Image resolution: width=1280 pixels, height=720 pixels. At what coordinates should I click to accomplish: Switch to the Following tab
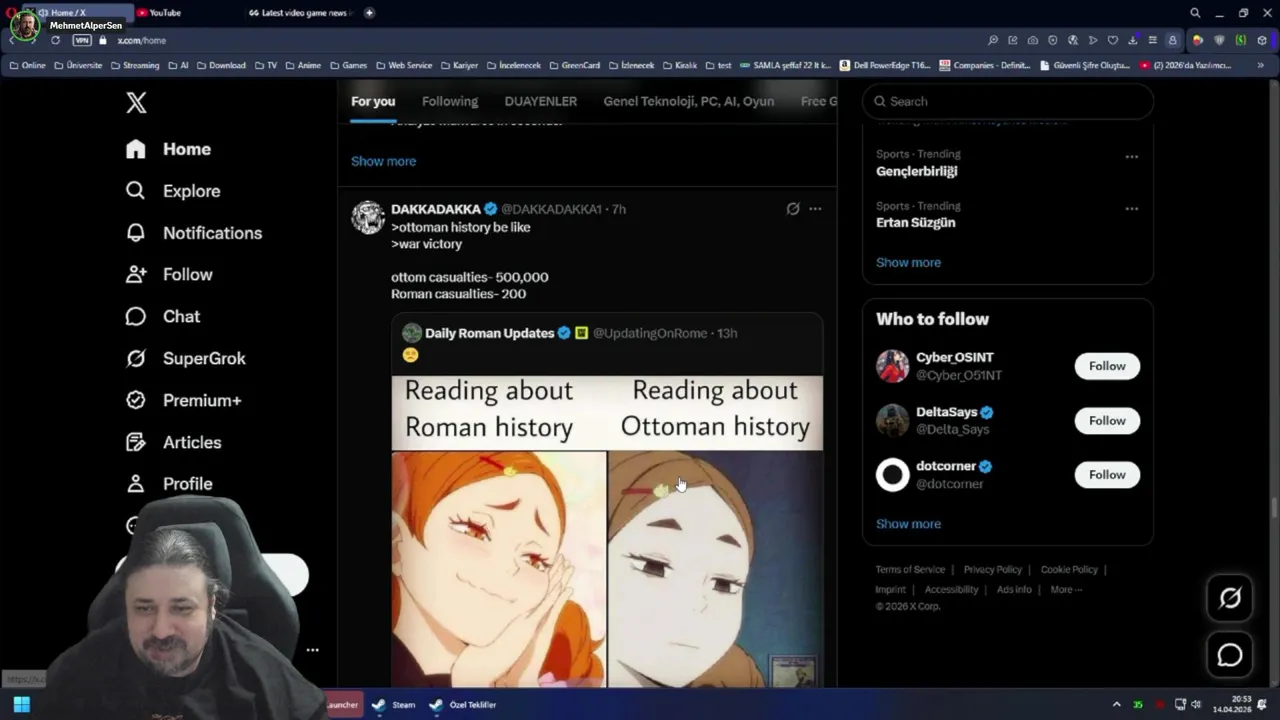tap(450, 101)
